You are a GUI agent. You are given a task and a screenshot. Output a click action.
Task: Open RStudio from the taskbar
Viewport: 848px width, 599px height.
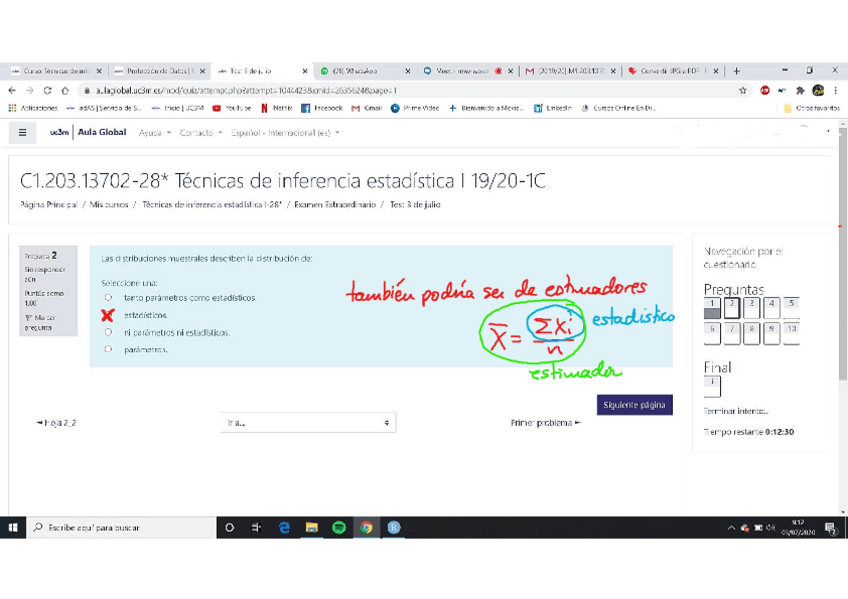tap(394, 528)
